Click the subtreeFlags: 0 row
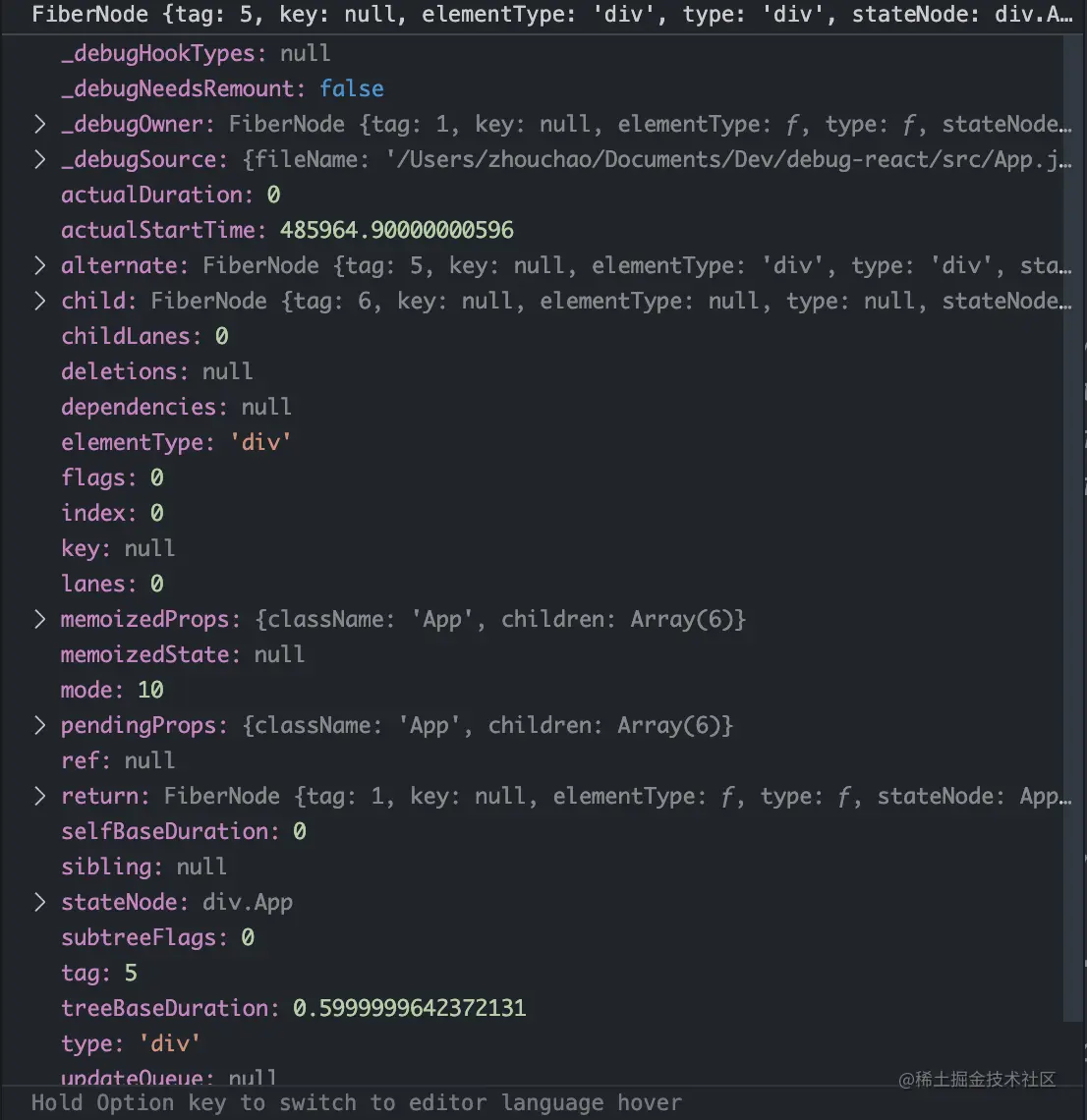This screenshot has width=1087, height=1120. 158,938
